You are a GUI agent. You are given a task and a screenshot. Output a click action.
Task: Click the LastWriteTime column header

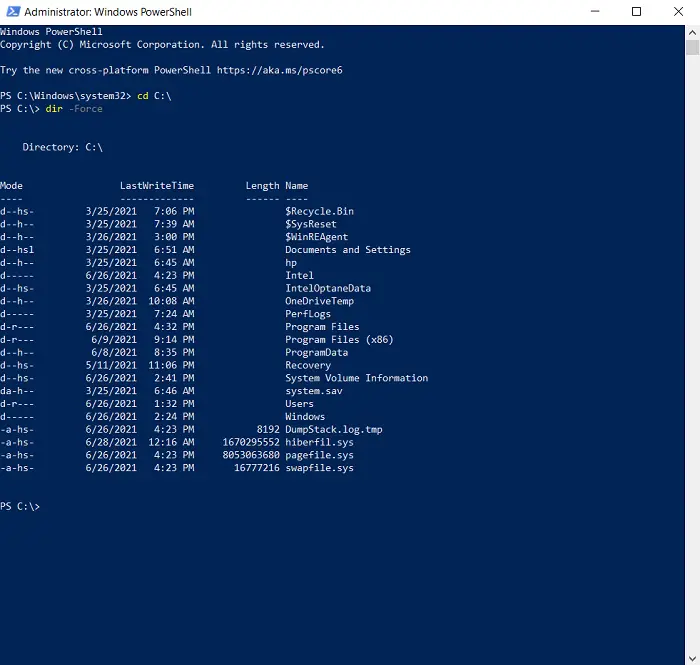157,186
